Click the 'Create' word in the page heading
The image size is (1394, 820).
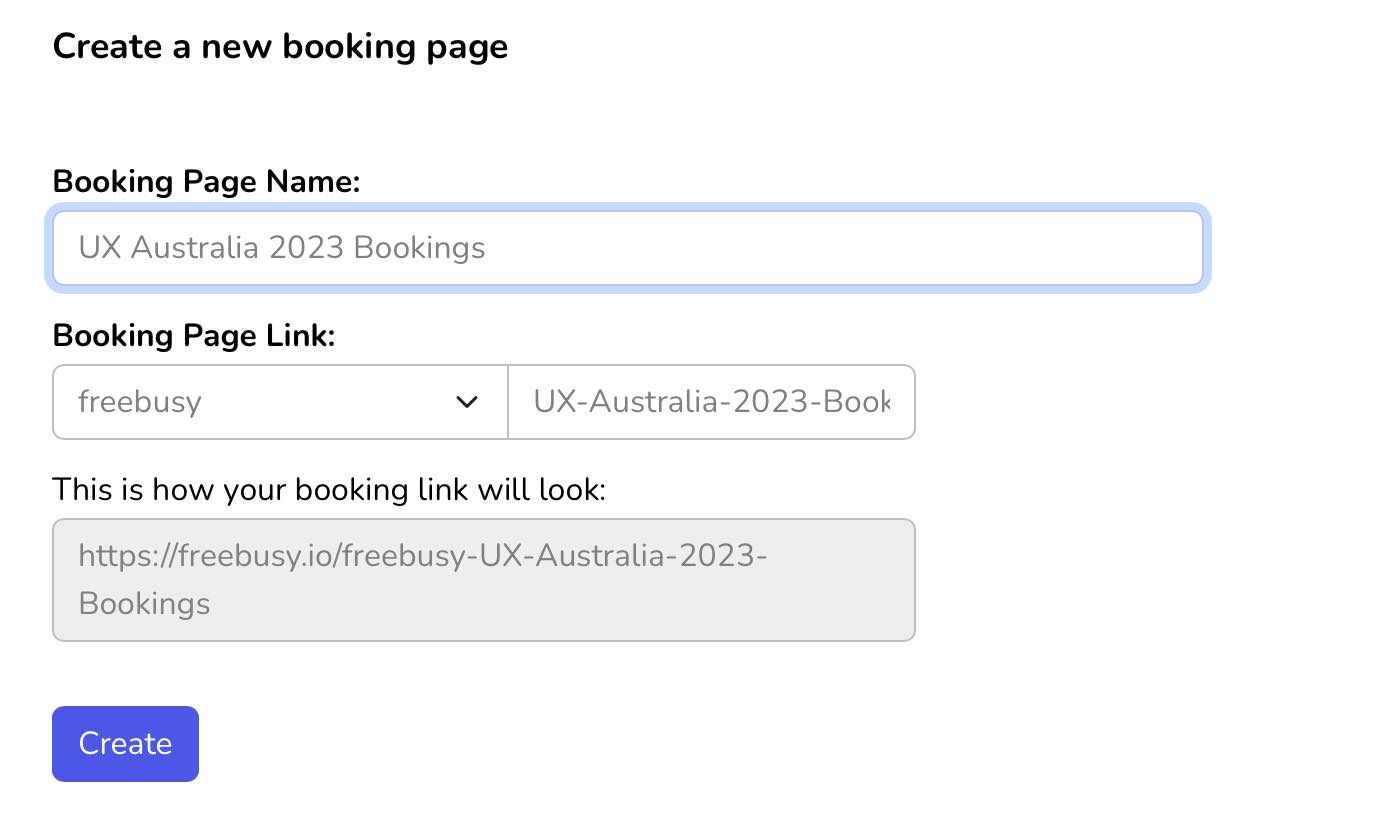(107, 46)
